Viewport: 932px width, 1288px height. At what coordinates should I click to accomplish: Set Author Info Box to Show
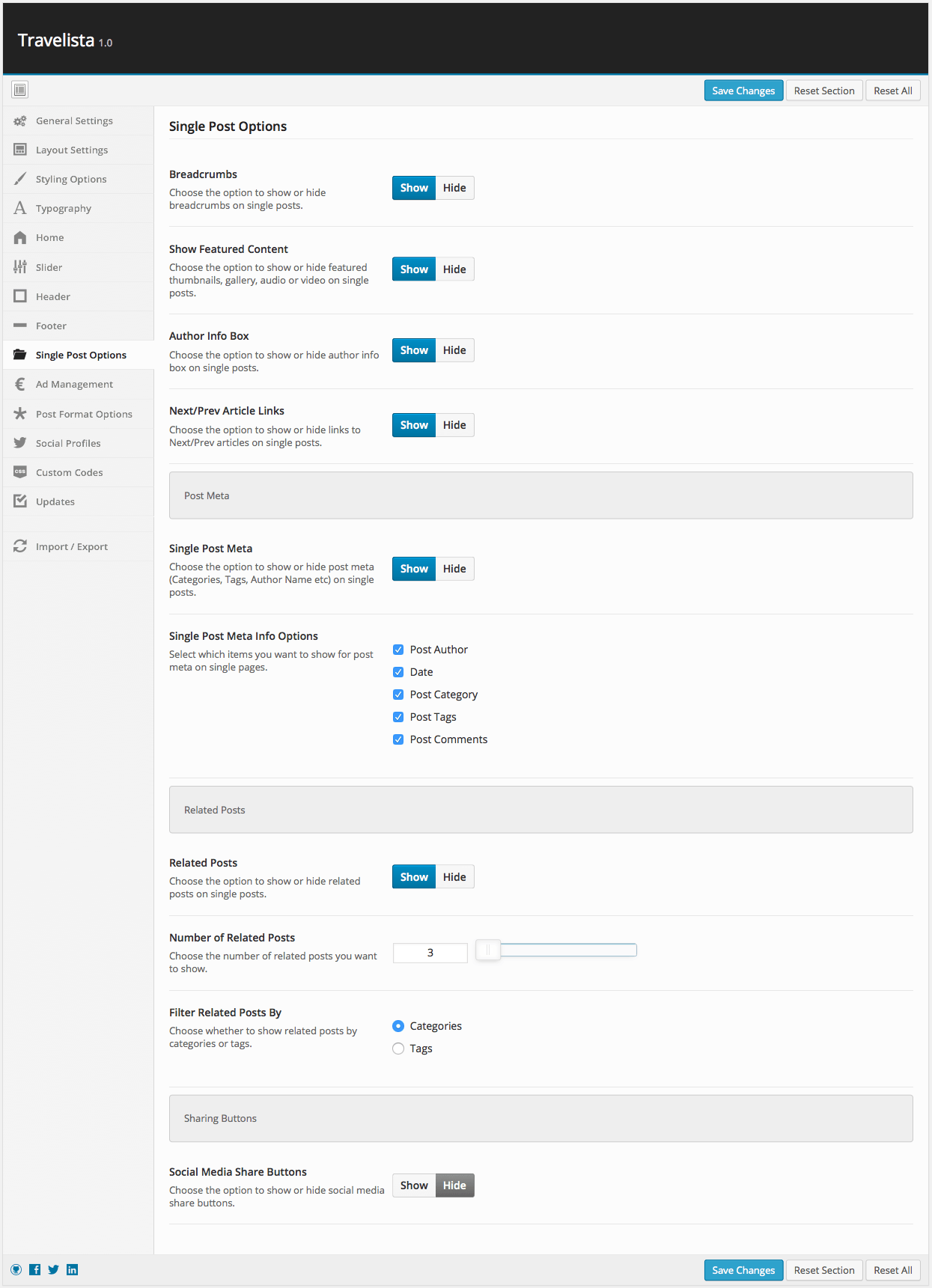pos(414,350)
